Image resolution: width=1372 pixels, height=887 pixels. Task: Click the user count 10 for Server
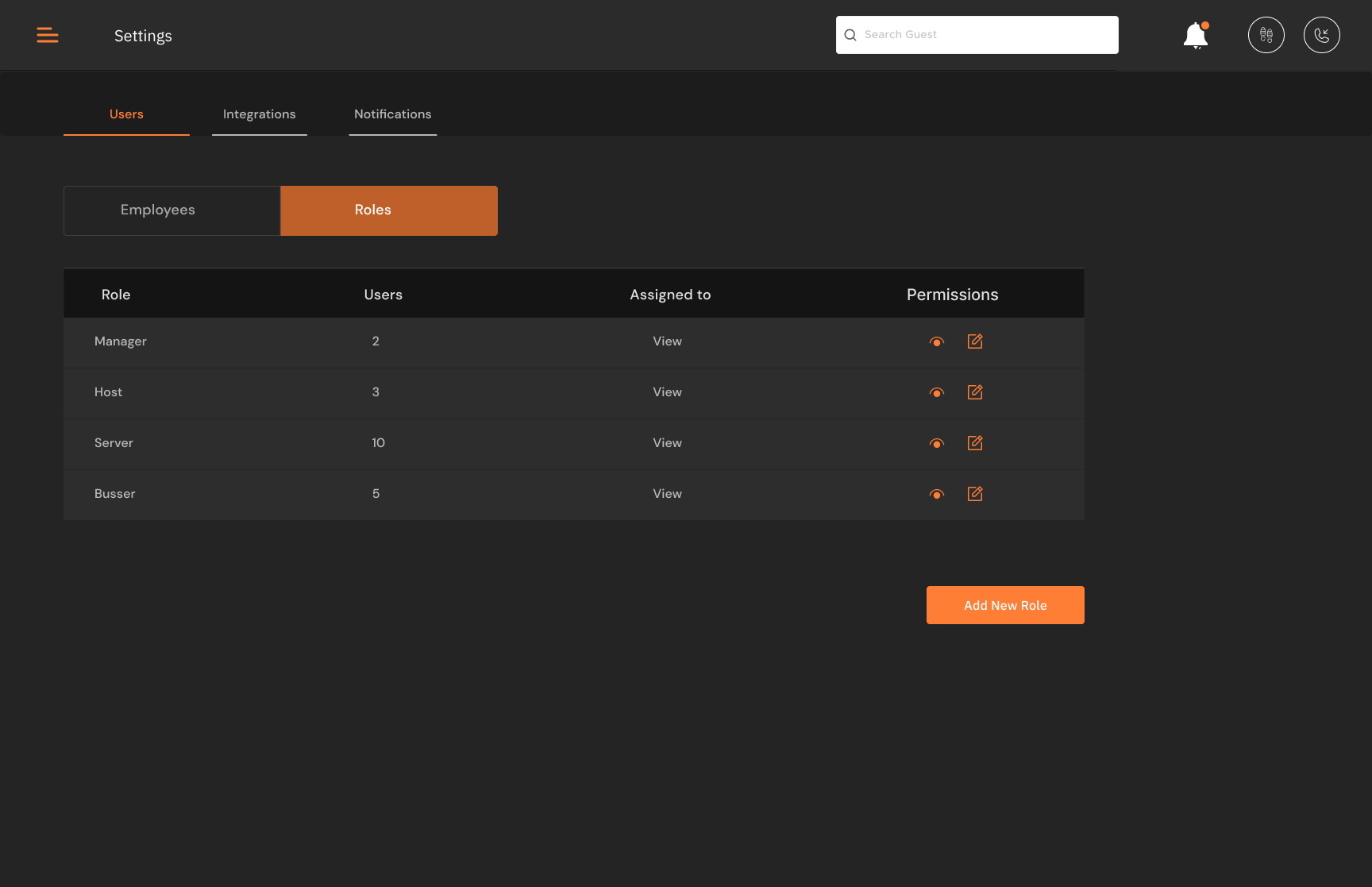[x=379, y=443]
